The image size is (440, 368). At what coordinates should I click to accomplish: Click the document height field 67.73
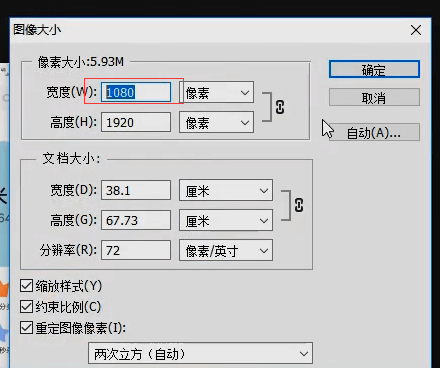136,220
